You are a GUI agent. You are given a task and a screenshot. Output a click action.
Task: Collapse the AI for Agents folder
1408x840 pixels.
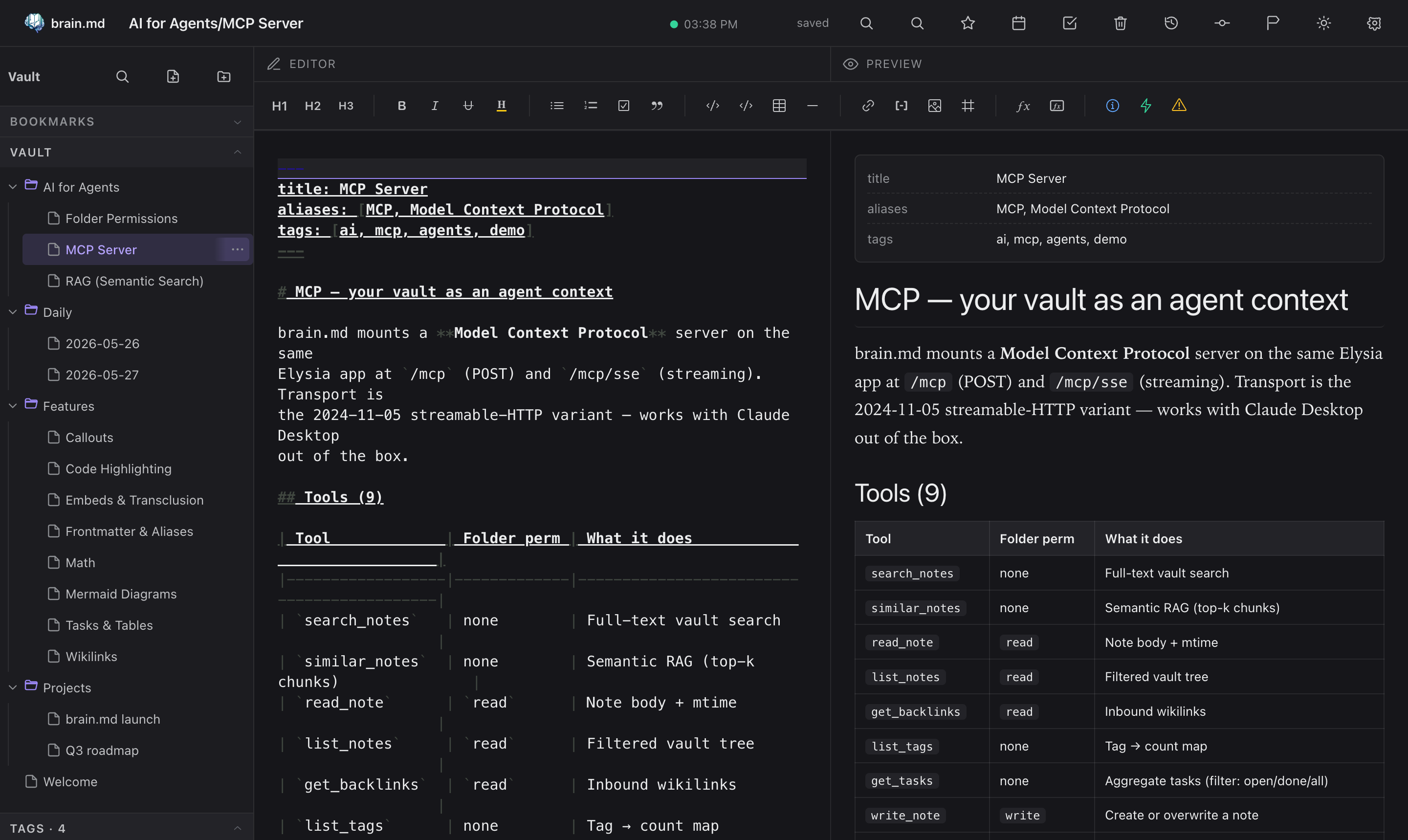pos(13,187)
